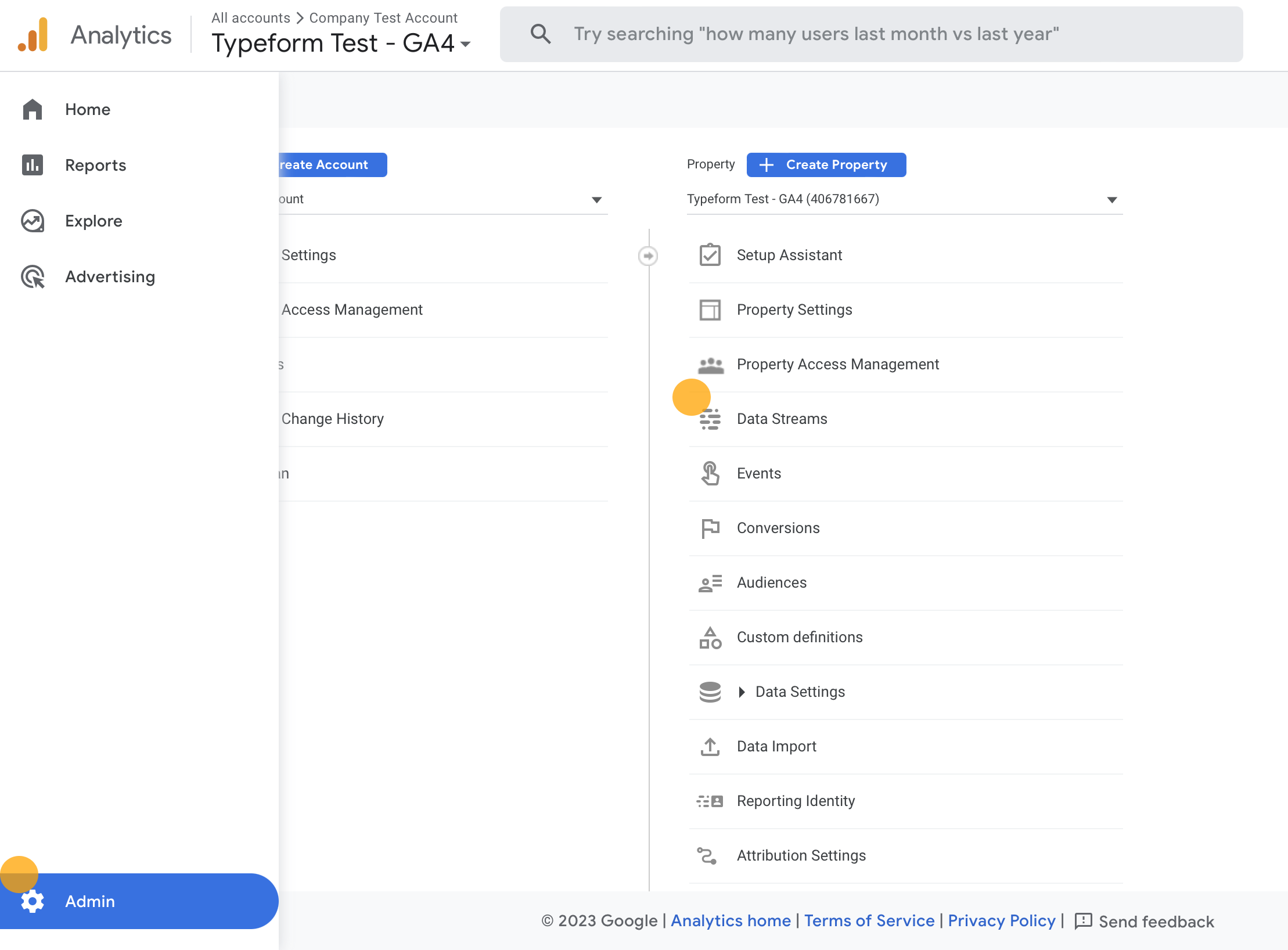Open the Explore section

click(93, 221)
